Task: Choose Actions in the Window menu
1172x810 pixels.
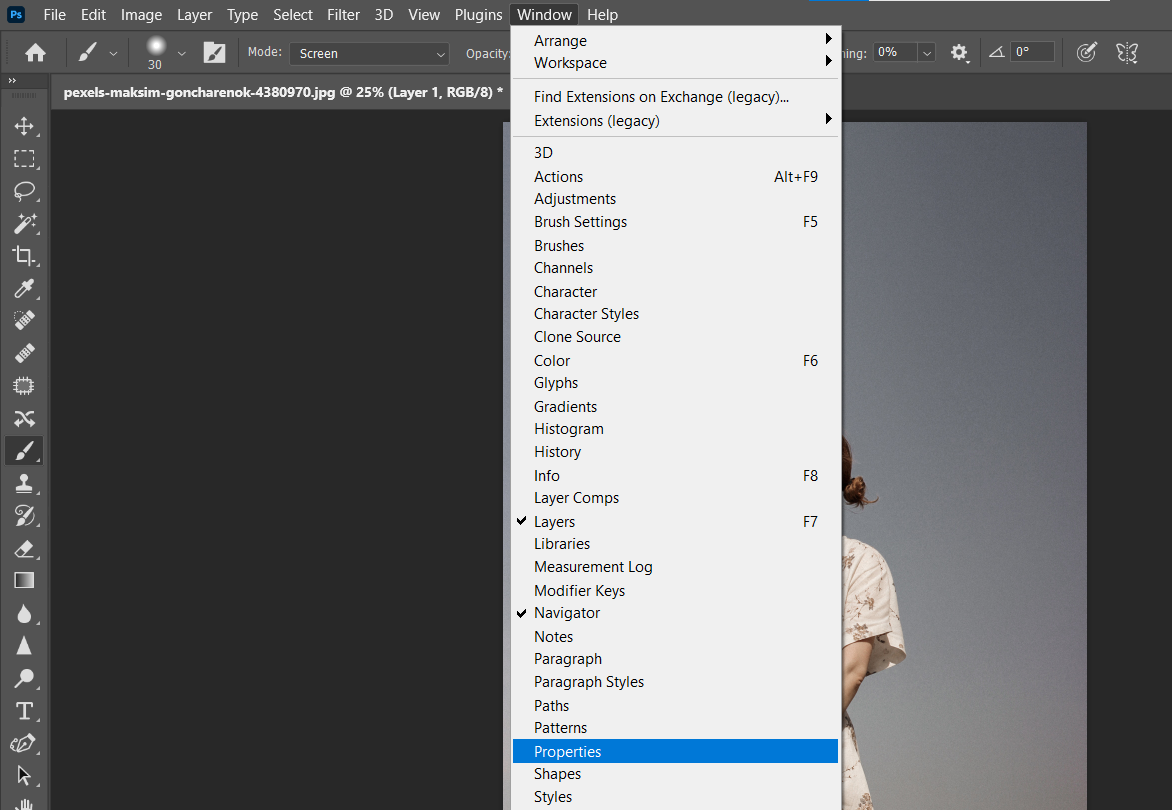Action: pos(675,176)
